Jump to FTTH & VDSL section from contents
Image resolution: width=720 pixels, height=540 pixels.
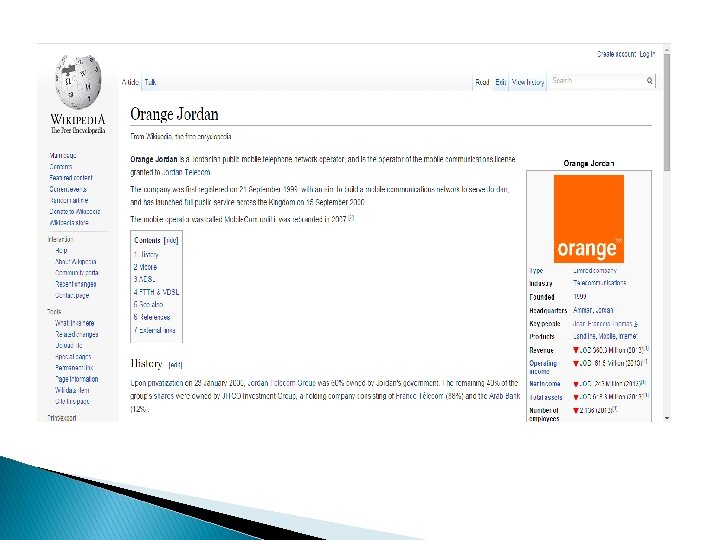tap(157, 292)
